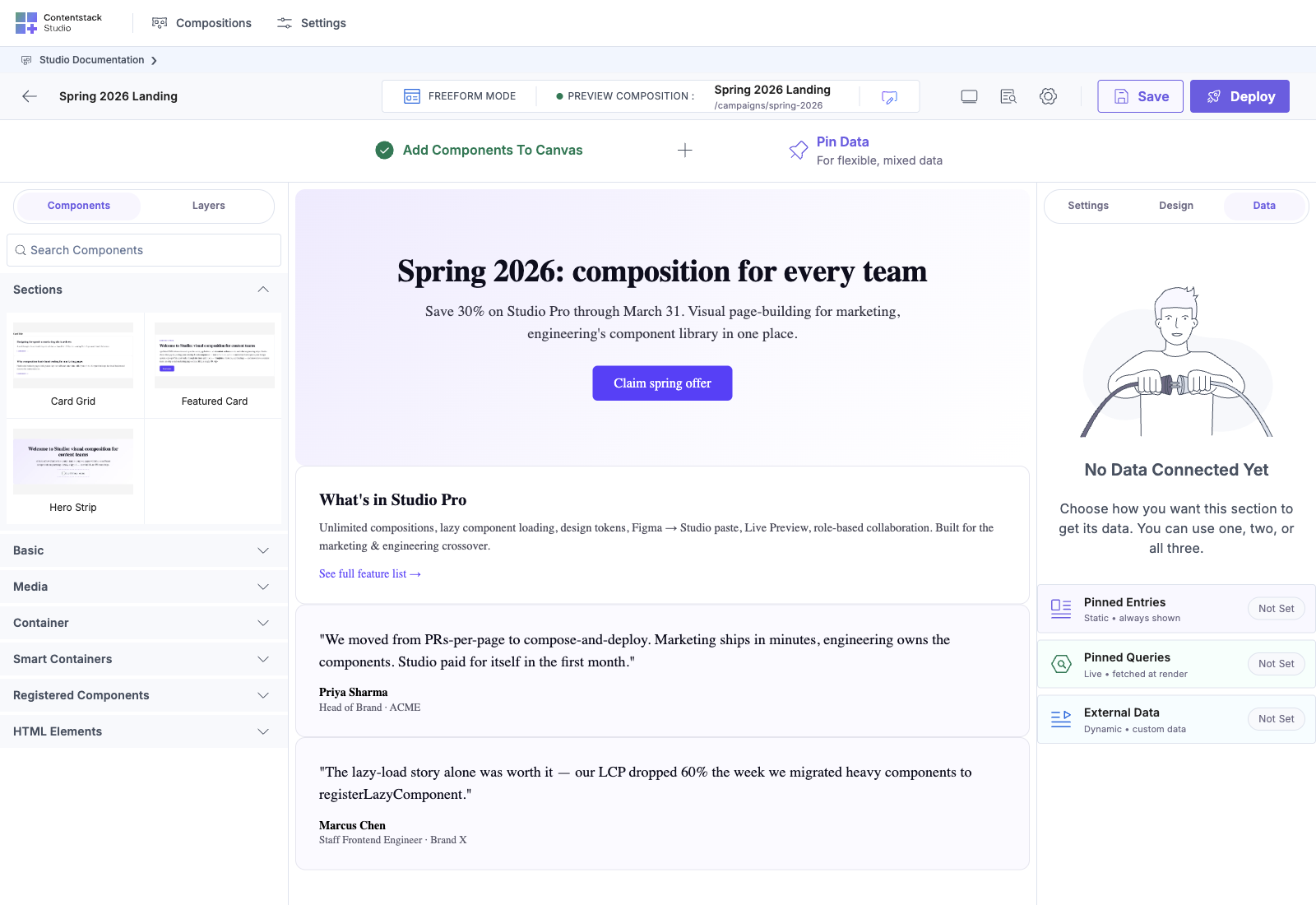This screenshot has height=905, width=1316.
Task: Click the External Data icon
Action: tap(1061, 719)
